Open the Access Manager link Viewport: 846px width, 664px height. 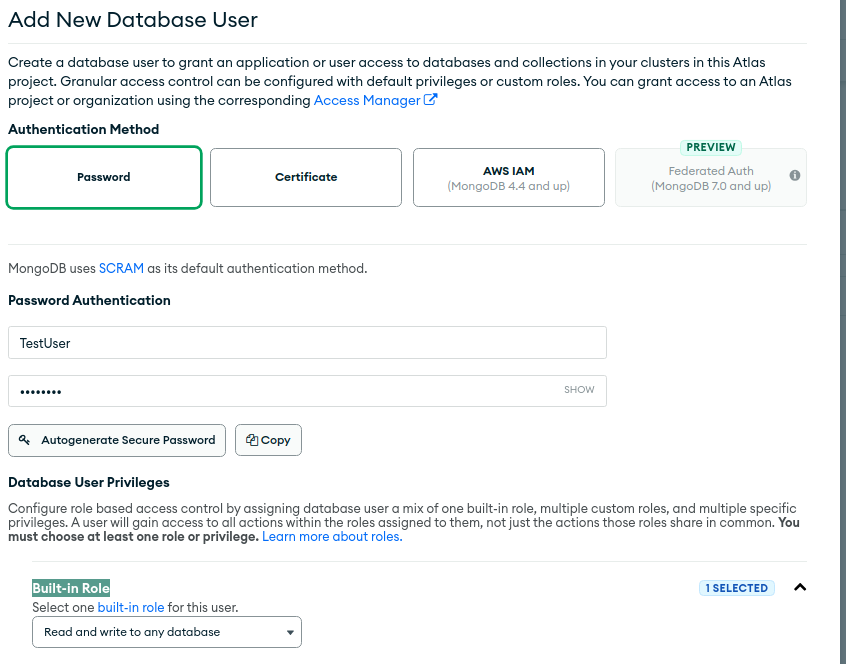(366, 100)
